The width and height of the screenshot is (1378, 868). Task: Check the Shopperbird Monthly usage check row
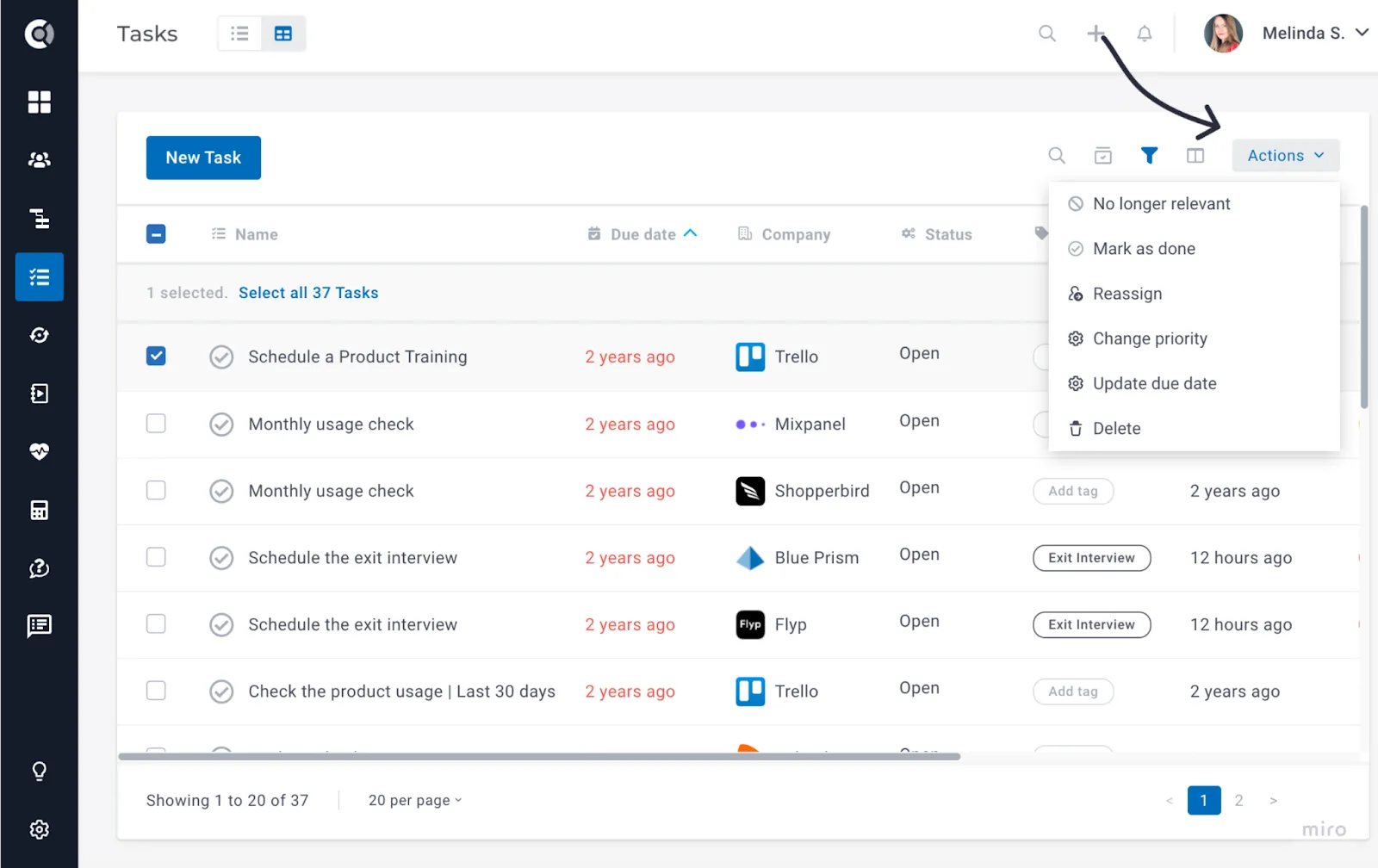coord(156,490)
